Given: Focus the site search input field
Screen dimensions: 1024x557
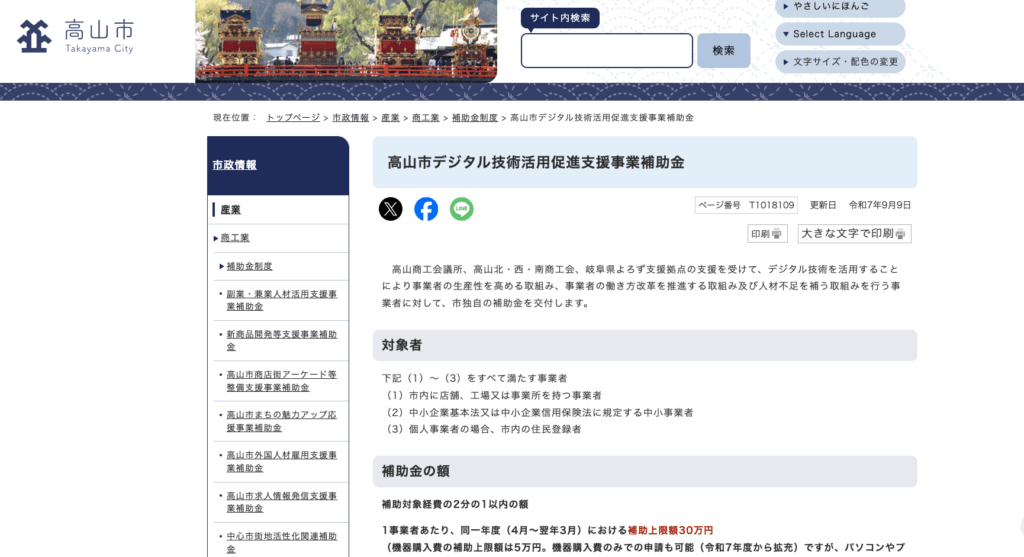Looking at the screenshot, I should coord(606,51).
